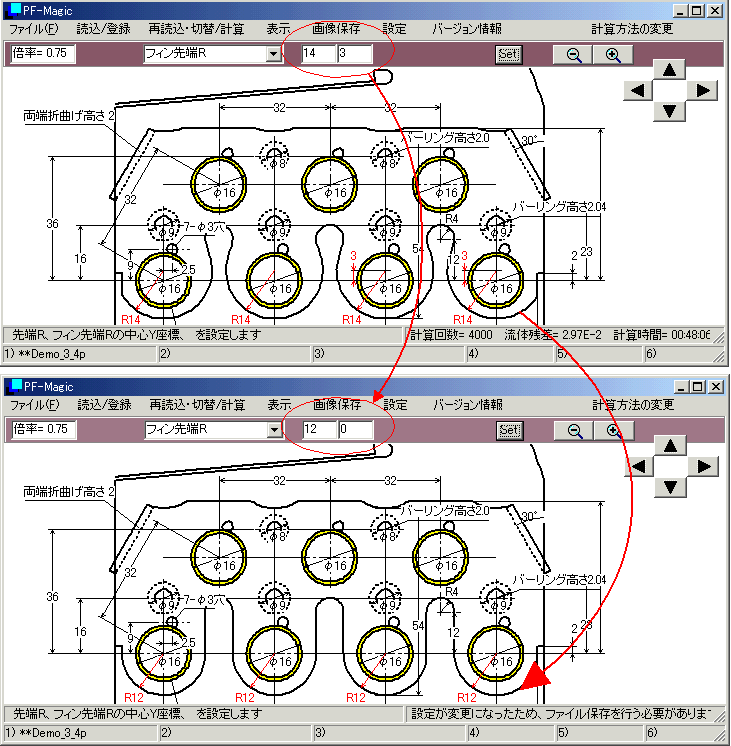The height and width of the screenshot is (746, 731).
Task: Click PF-Magic app icon in bottom title bar
Action: [x=14, y=386]
